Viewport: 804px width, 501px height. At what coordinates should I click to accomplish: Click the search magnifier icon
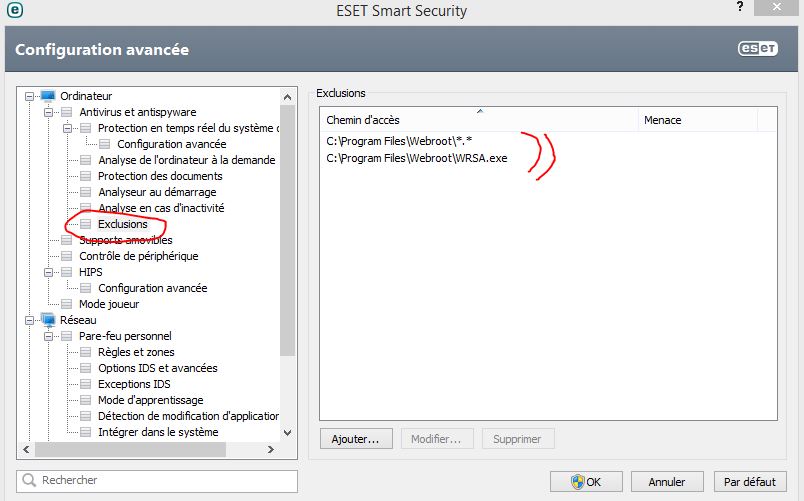coord(29,481)
